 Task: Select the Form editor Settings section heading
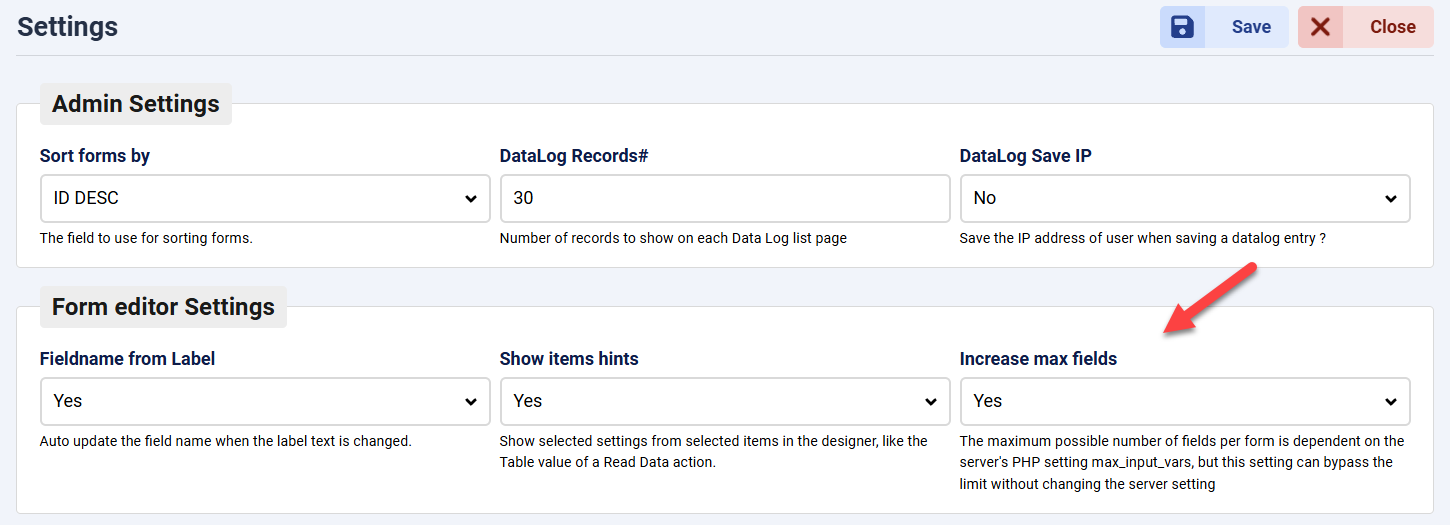coord(163,307)
